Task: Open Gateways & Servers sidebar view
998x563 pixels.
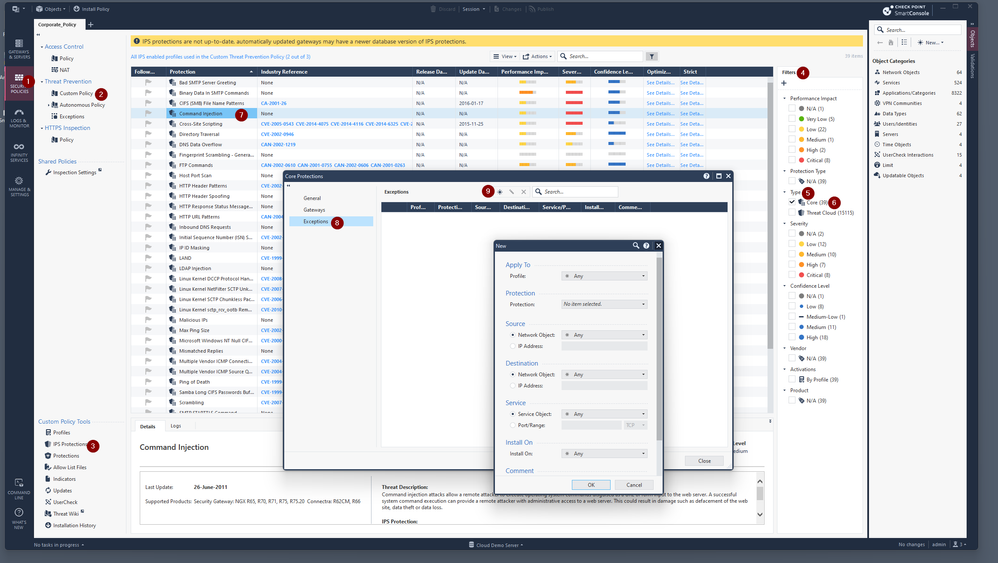Action: point(18,48)
